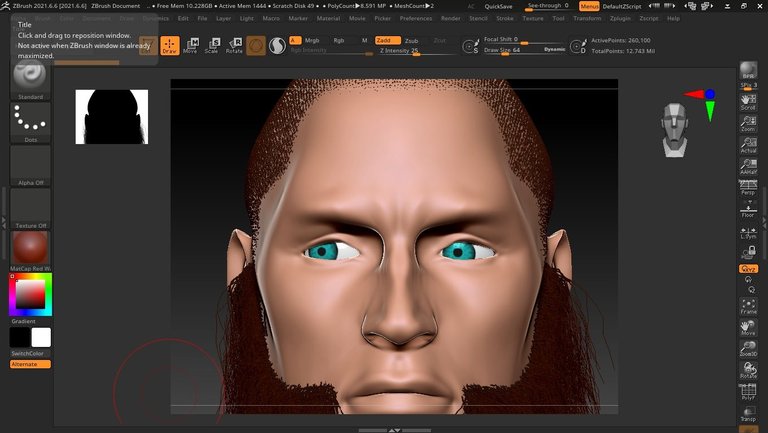Open the Zplugin menu
Screen dimensions: 768x433
tap(620, 18)
